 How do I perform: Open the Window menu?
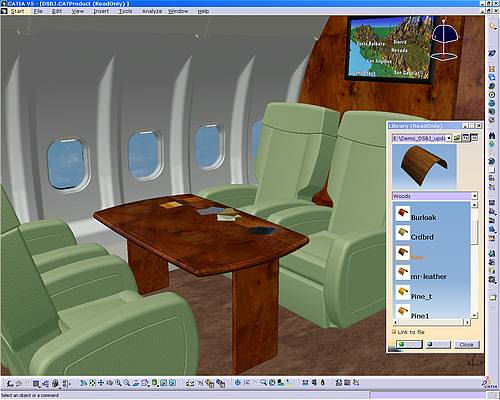(178, 11)
